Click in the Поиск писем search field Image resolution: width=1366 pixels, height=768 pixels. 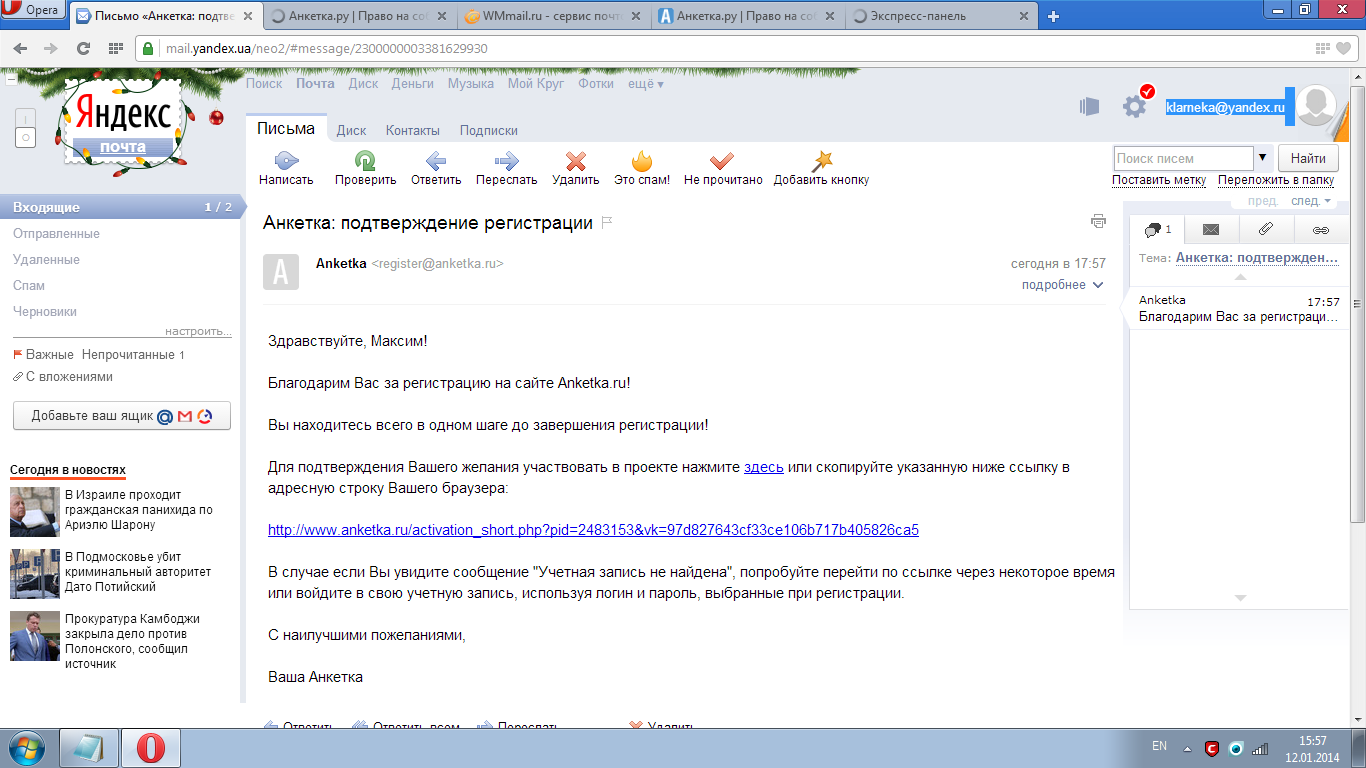(x=1183, y=158)
